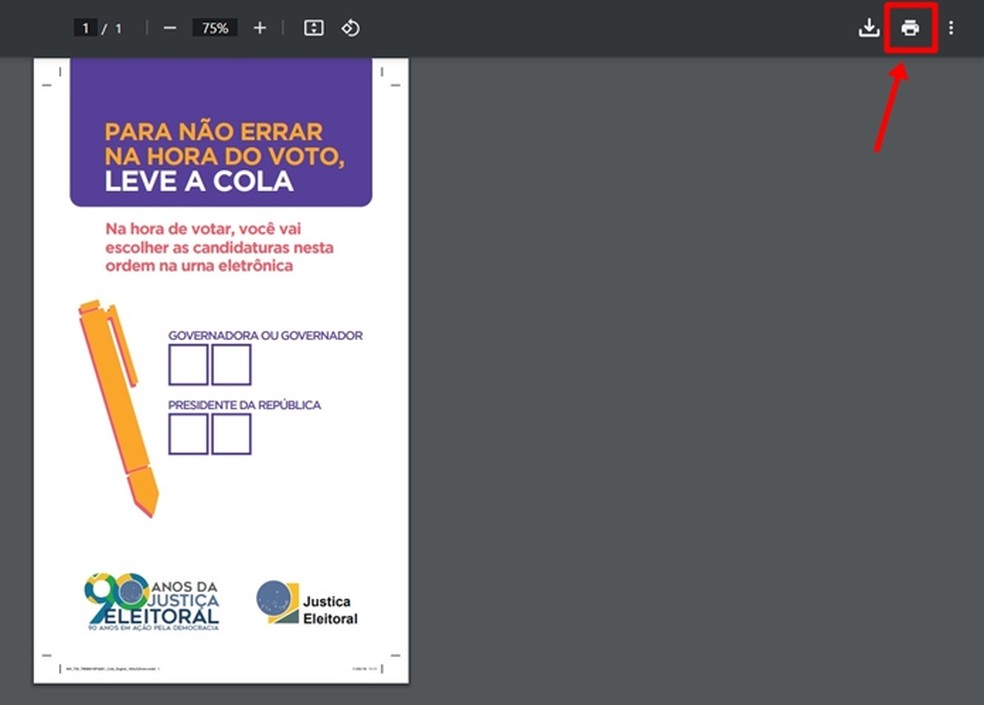
Task: Expand viewer options via the vertical ellipsis
Action: coord(950,27)
